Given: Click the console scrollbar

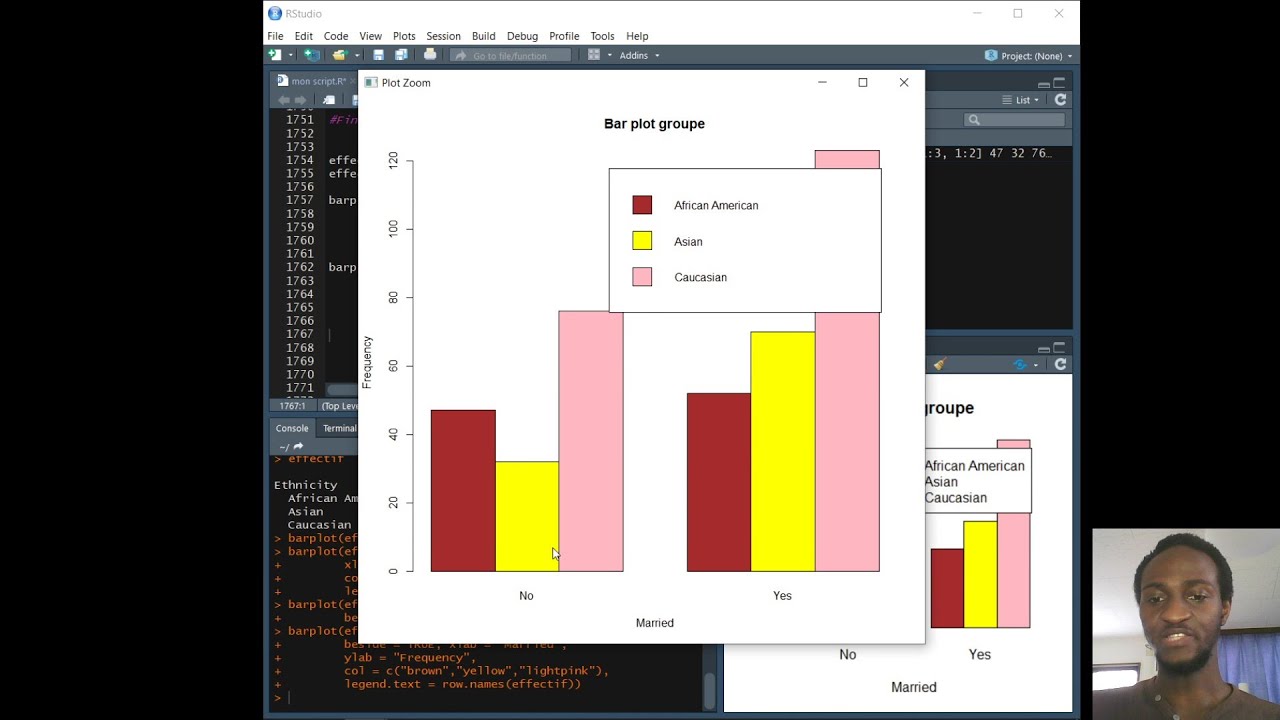Looking at the screenshot, I should pyautogui.click(x=709, y=689).
